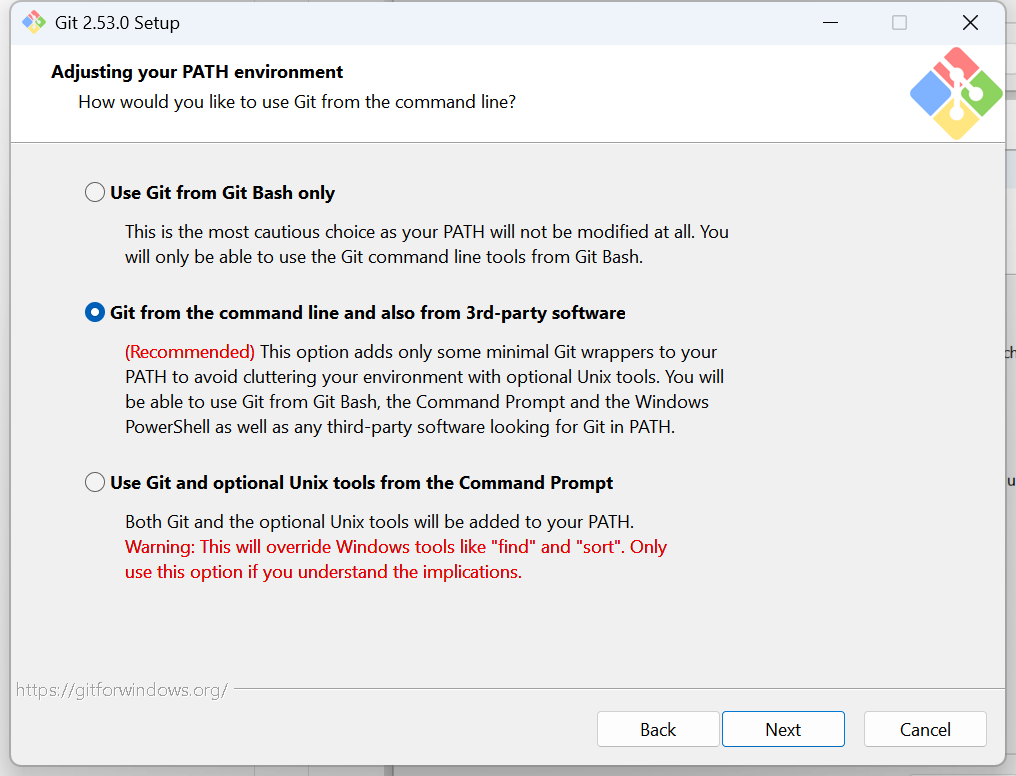
Task: Click 'How would you like to use Git' text
Action: click(x=297, y=102)
